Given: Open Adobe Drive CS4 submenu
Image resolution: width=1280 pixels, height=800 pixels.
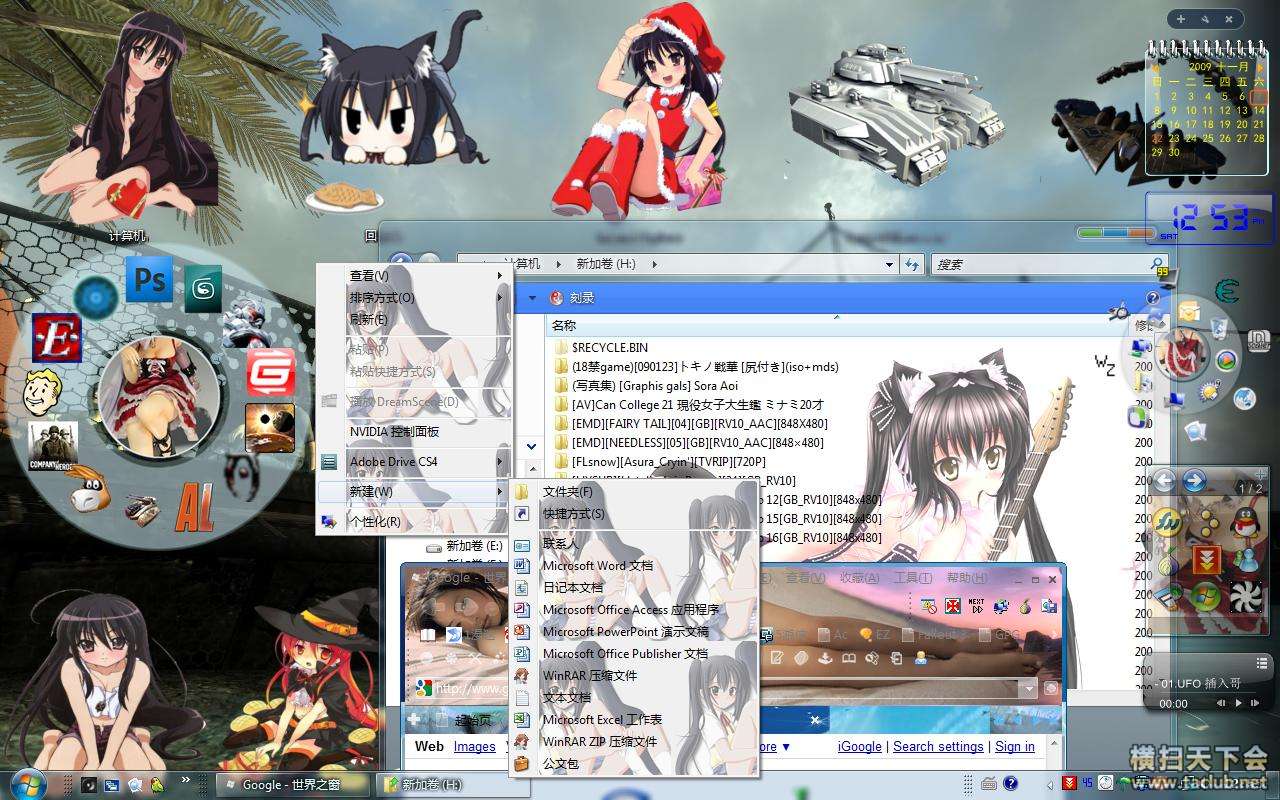Looking at the screenshot, I should point(413,461).
